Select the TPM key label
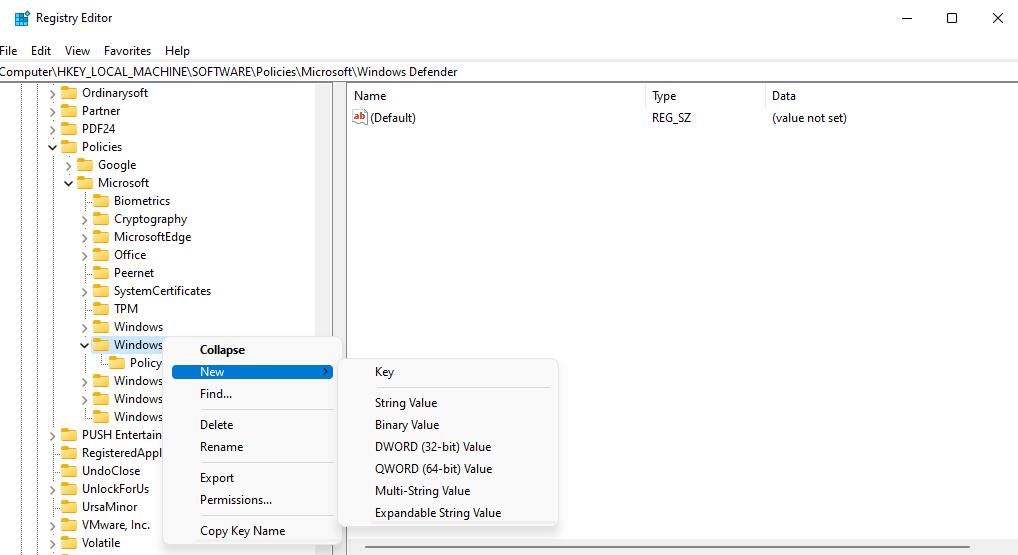This screenshot has width=1018, height=555. (x=126, y=309)
